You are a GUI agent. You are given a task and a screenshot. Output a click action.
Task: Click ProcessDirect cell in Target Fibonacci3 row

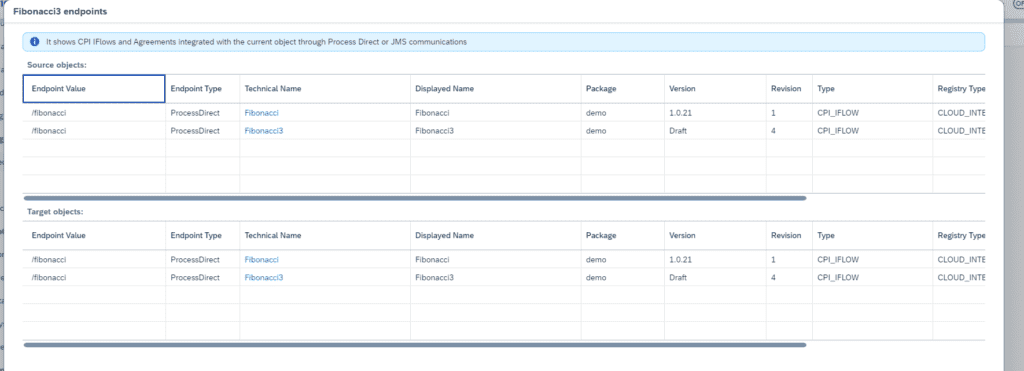point(202,278)
